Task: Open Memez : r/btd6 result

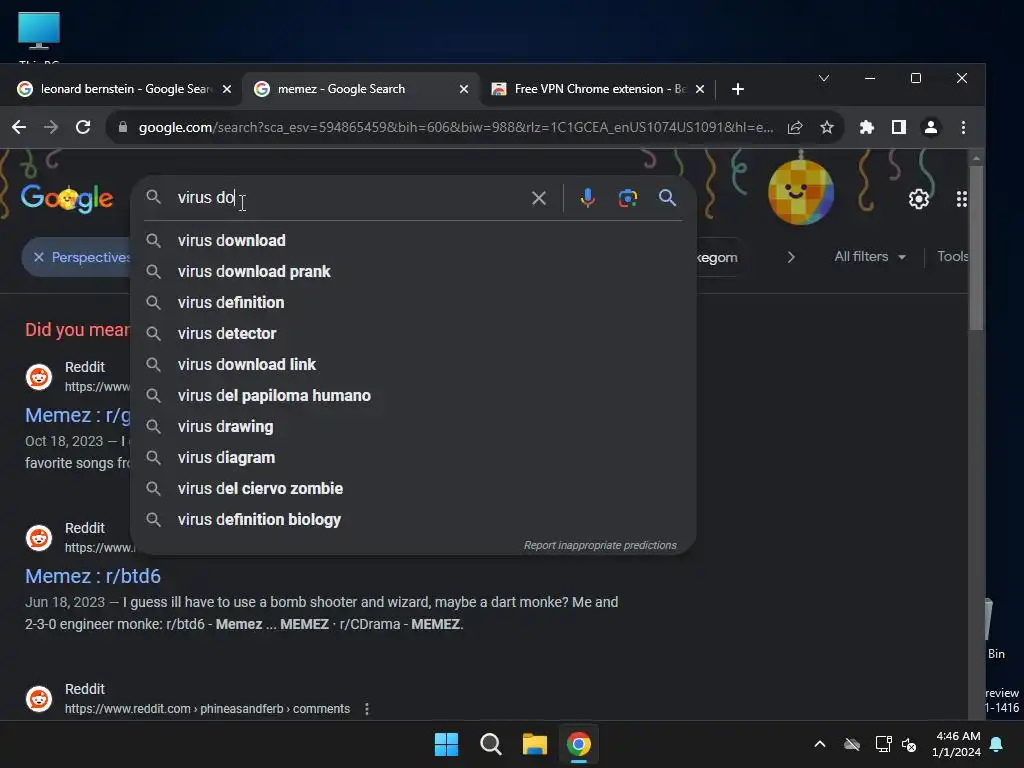Action: click(93, 576)
